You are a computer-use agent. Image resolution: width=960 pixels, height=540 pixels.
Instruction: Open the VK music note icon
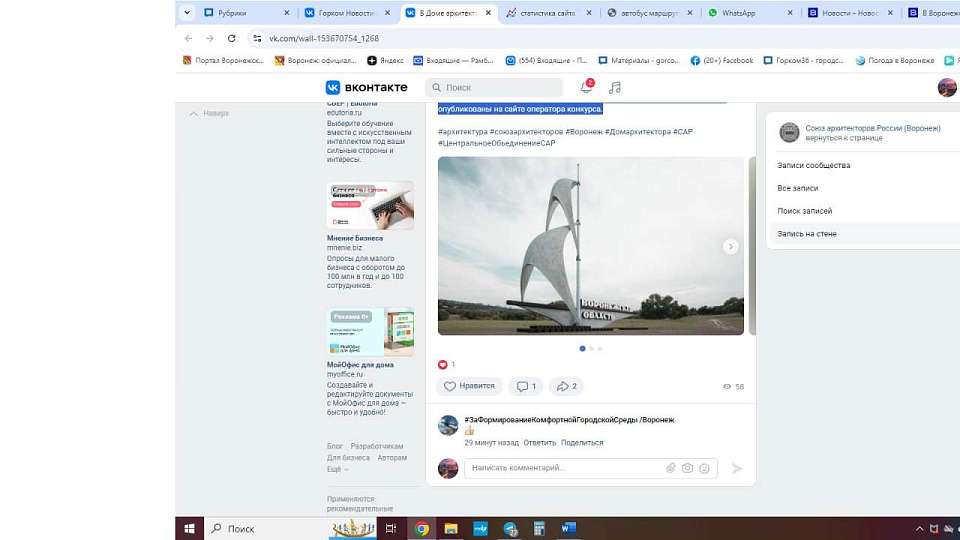tap(615, 88)
